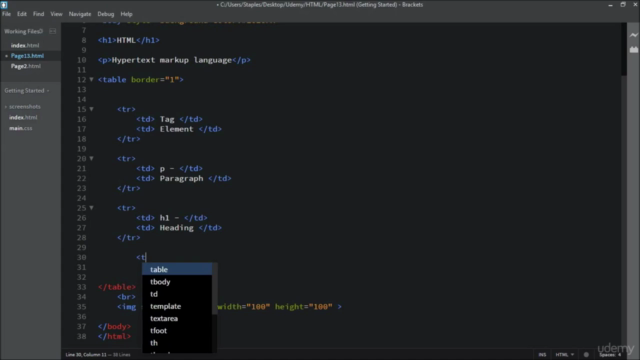Choose 'table' from code hints
This screenshot has height=360, width=640.
(x=177, y=269)
